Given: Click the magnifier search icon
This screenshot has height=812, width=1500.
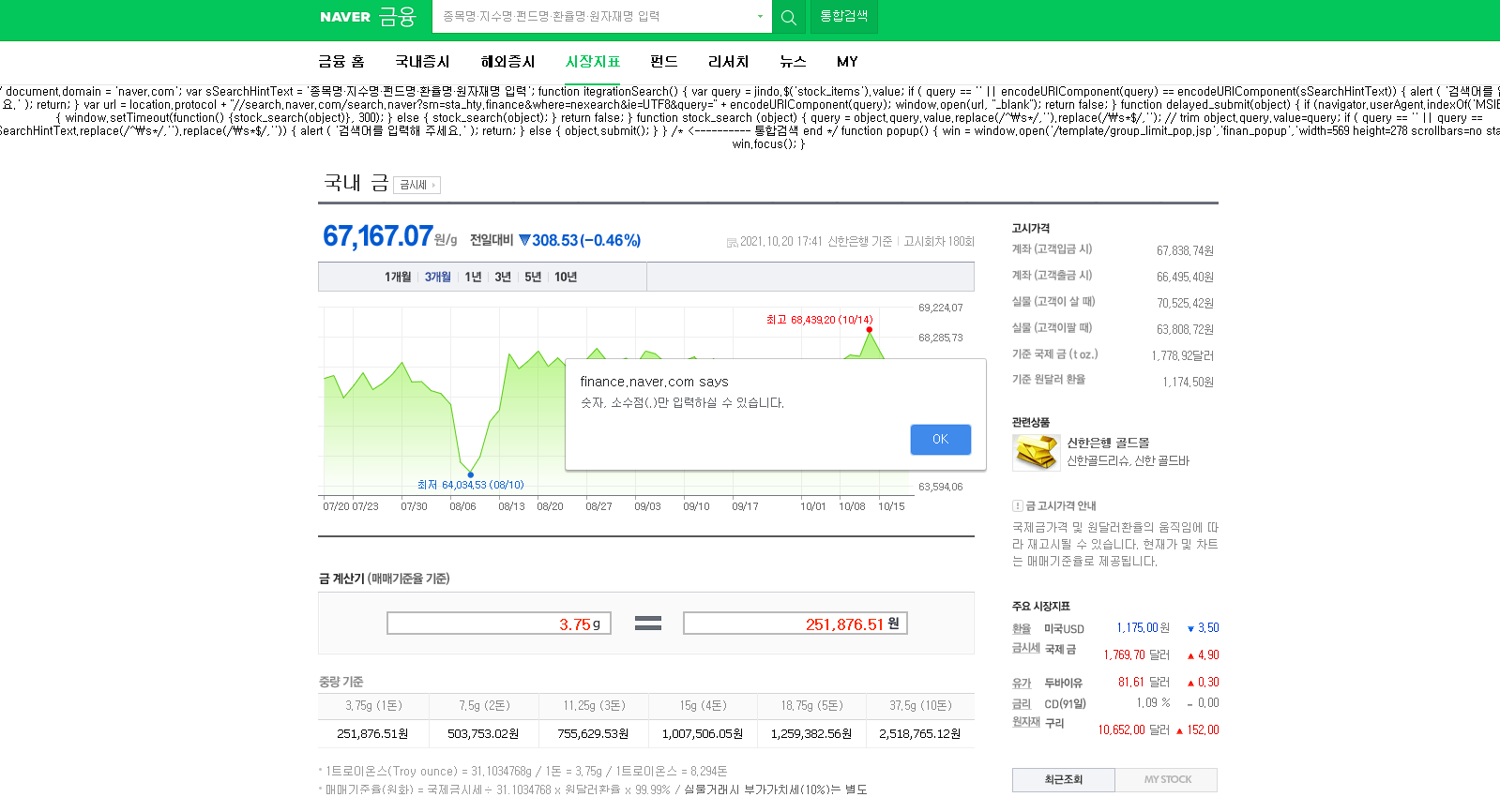Looking at the screenshot, I should click(x=789, y=17).
